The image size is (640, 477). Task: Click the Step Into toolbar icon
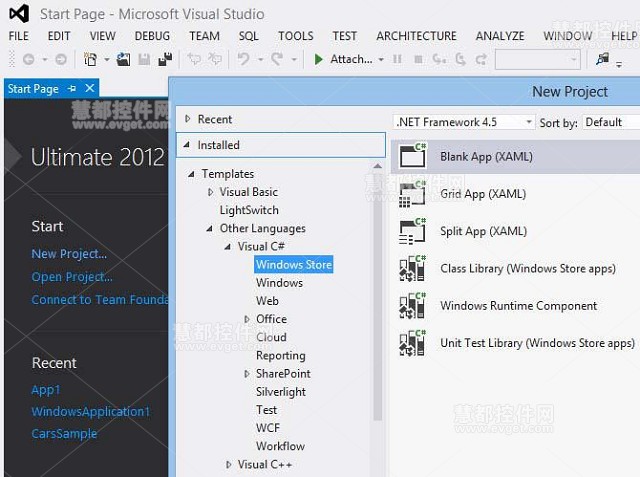439,60
